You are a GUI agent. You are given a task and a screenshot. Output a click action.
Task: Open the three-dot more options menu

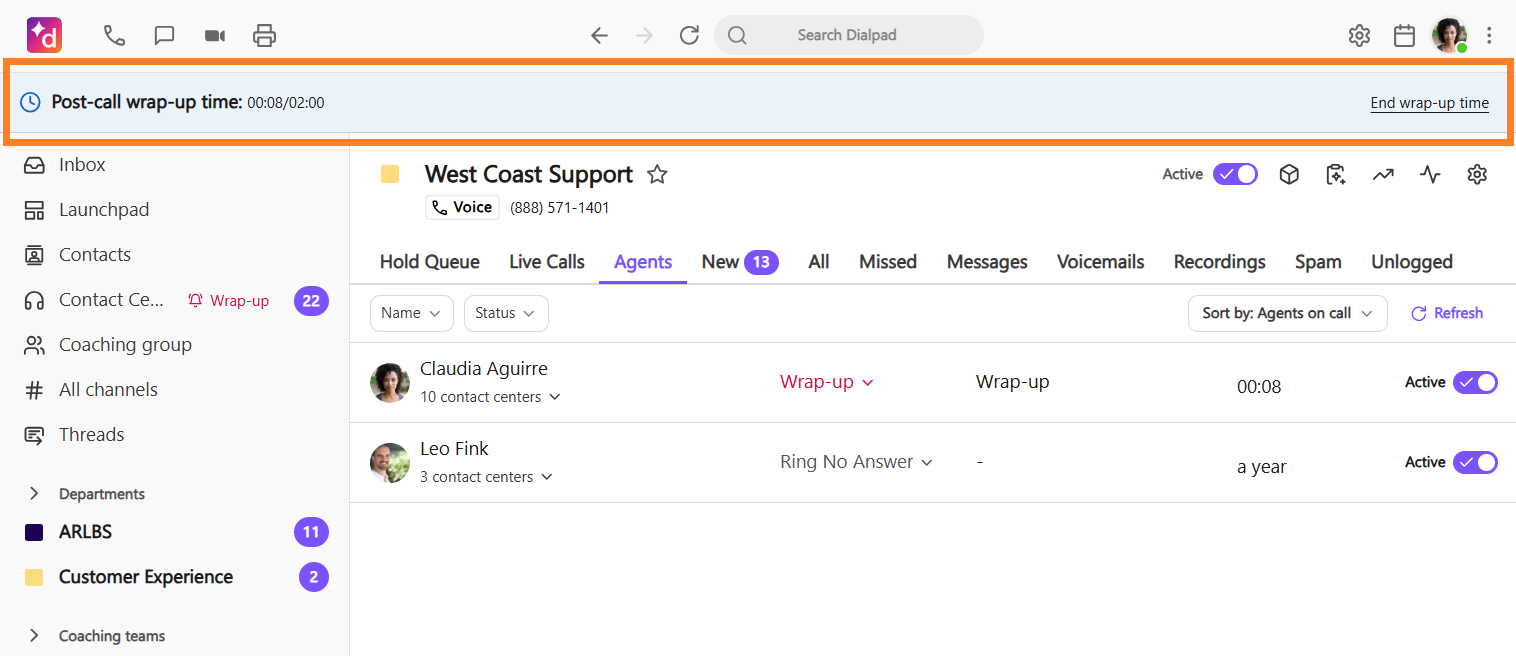1489,36
